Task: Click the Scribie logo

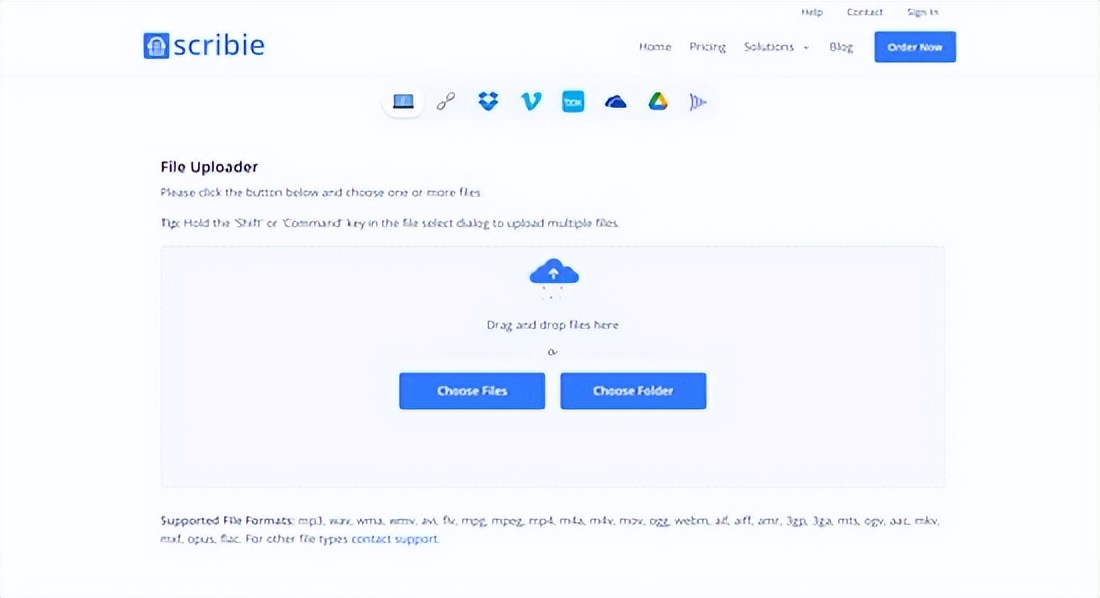Action: click(x=204, y=46)
